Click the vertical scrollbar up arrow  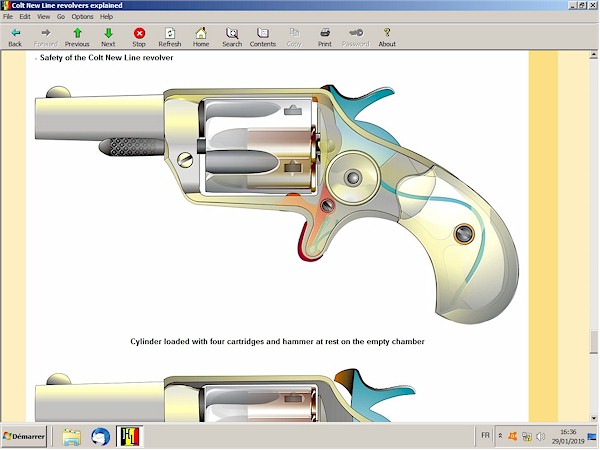tap(593, 55)
